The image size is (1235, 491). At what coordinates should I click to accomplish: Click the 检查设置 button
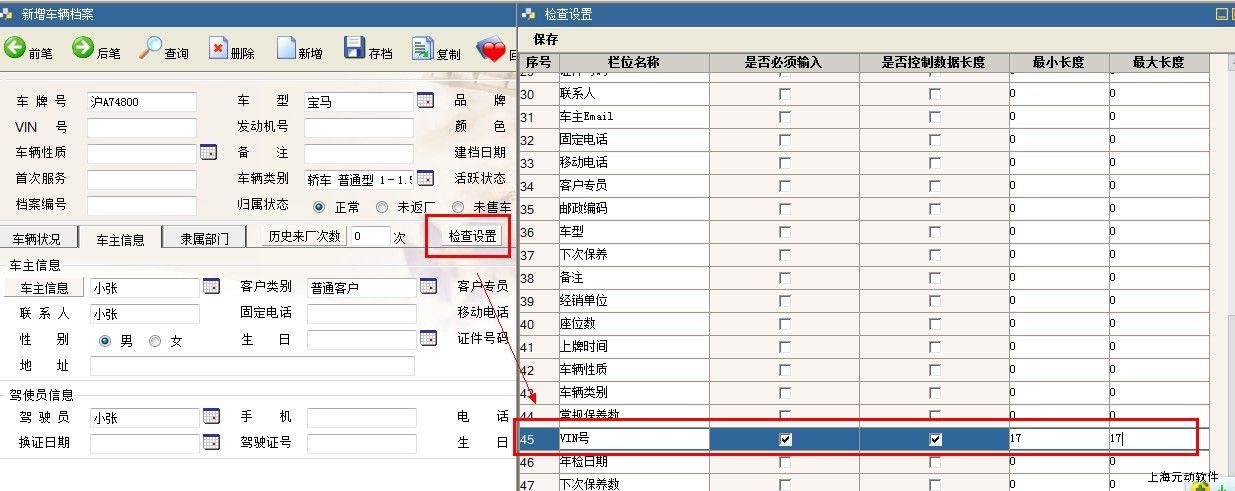pos(472,237)
